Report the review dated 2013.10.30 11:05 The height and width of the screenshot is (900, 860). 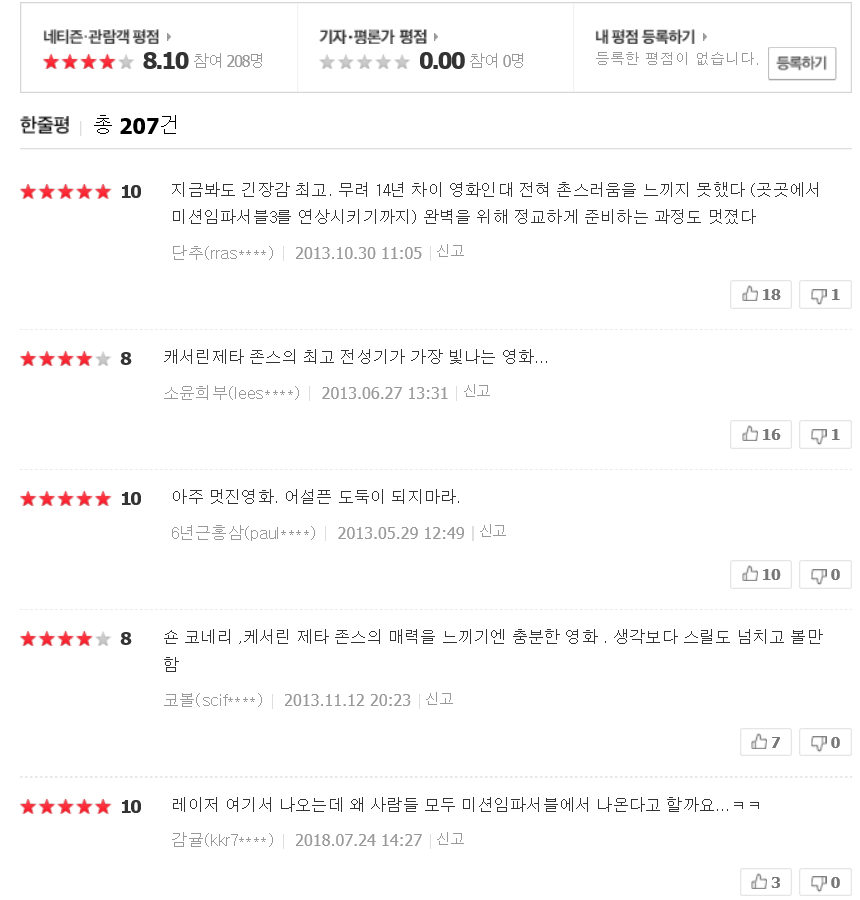pos(451,251)
